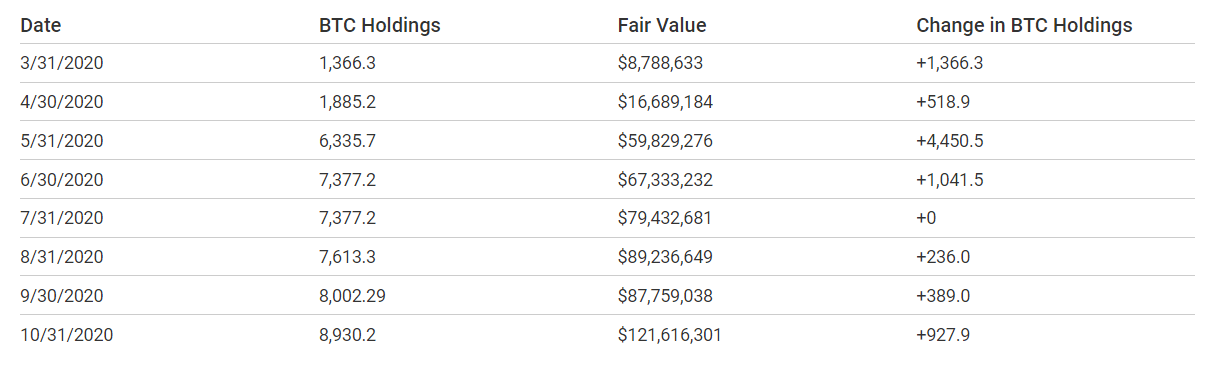Viewport: 1213px width, 366px height.
Task: Click the Date column header
Action: [40, 25]
